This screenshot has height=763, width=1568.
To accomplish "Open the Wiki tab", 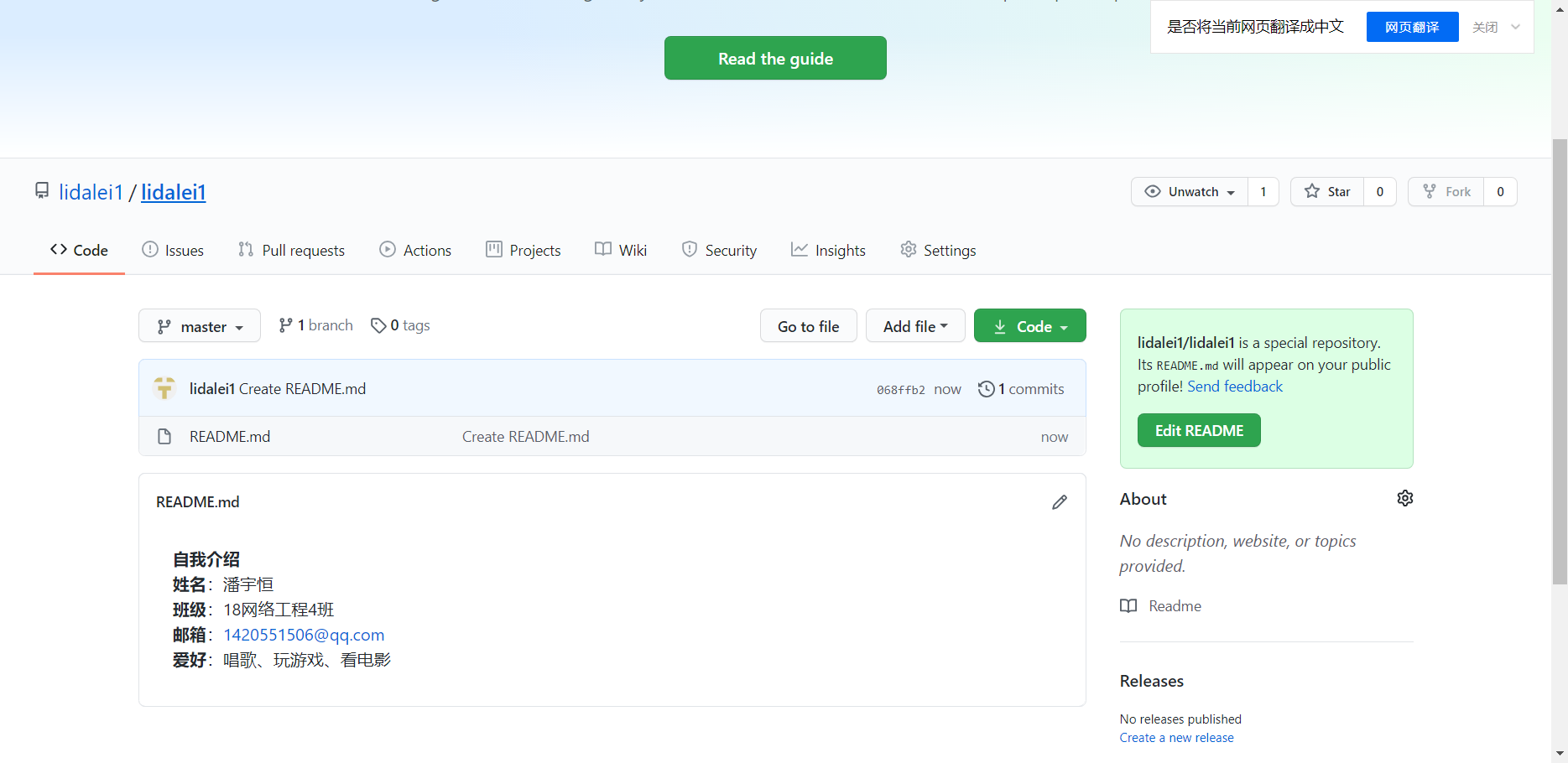I will (621, 250).
